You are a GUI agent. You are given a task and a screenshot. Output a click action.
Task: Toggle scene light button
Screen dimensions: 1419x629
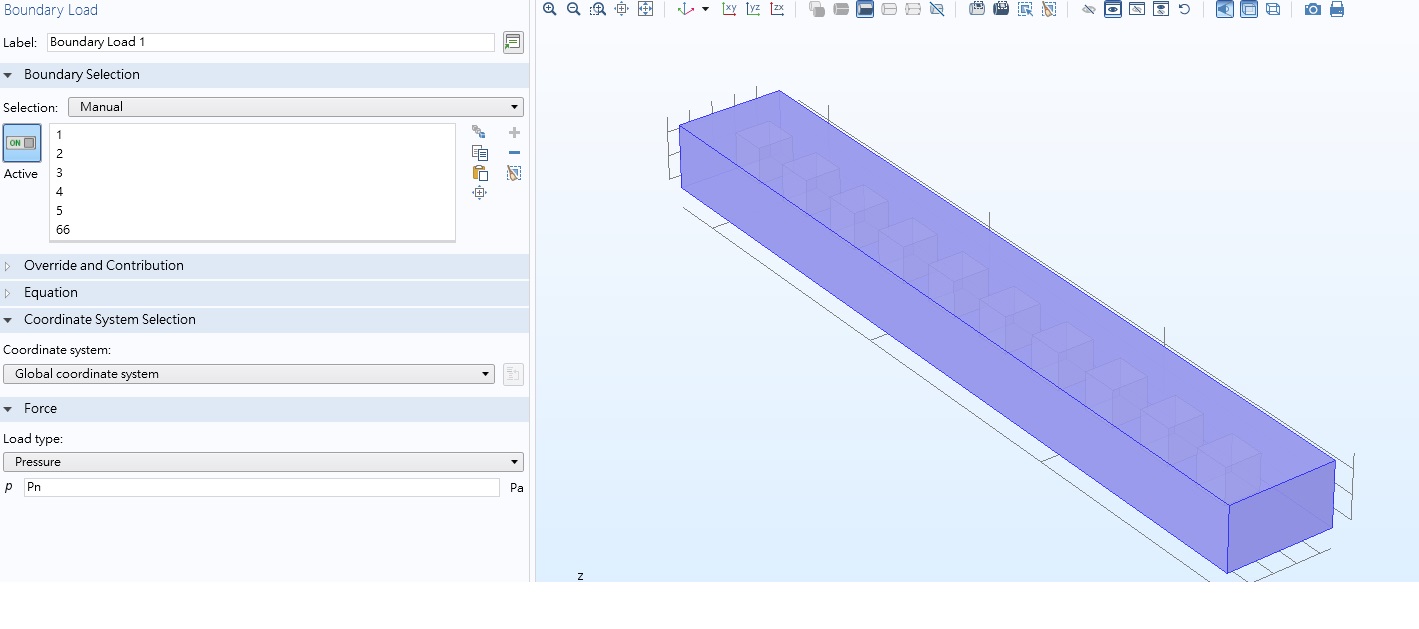tap(1225, 9)
